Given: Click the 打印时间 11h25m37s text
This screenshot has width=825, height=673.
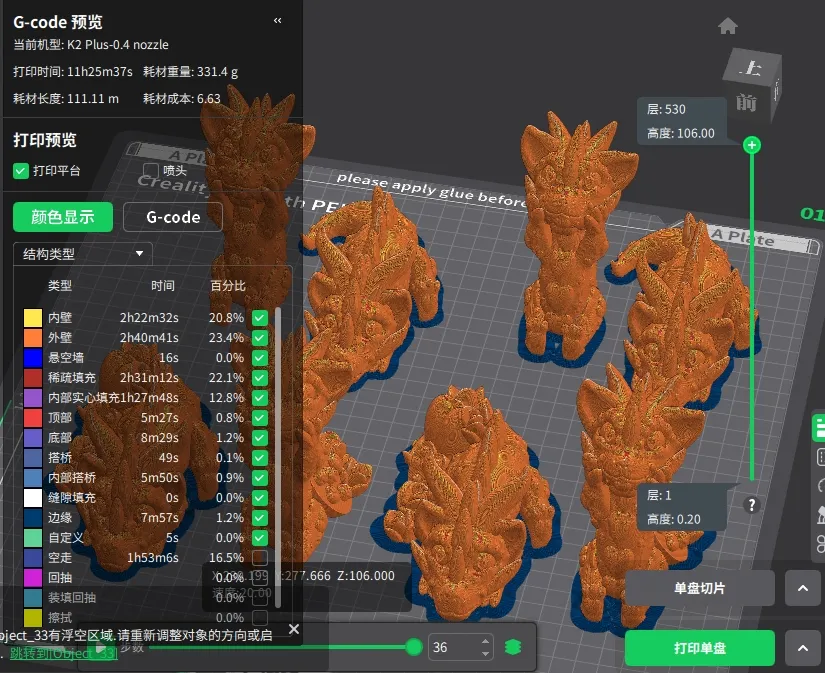Looking at the screenshot, I should tap(73, 72).
